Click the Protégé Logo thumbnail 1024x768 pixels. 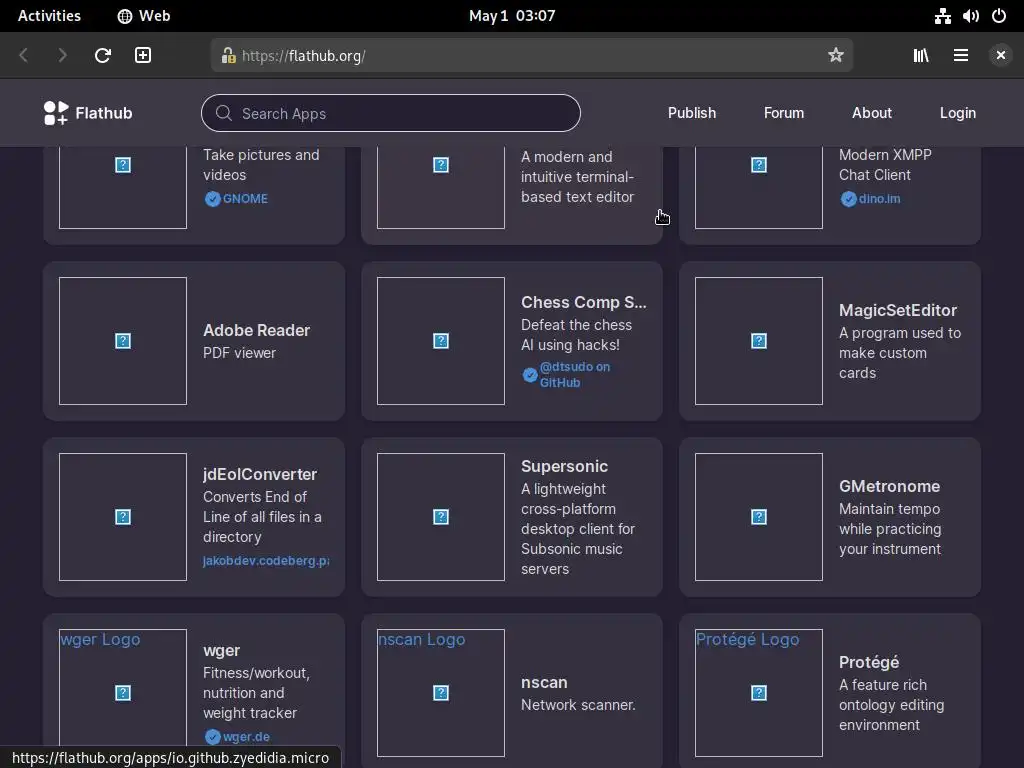pos(759,692)
